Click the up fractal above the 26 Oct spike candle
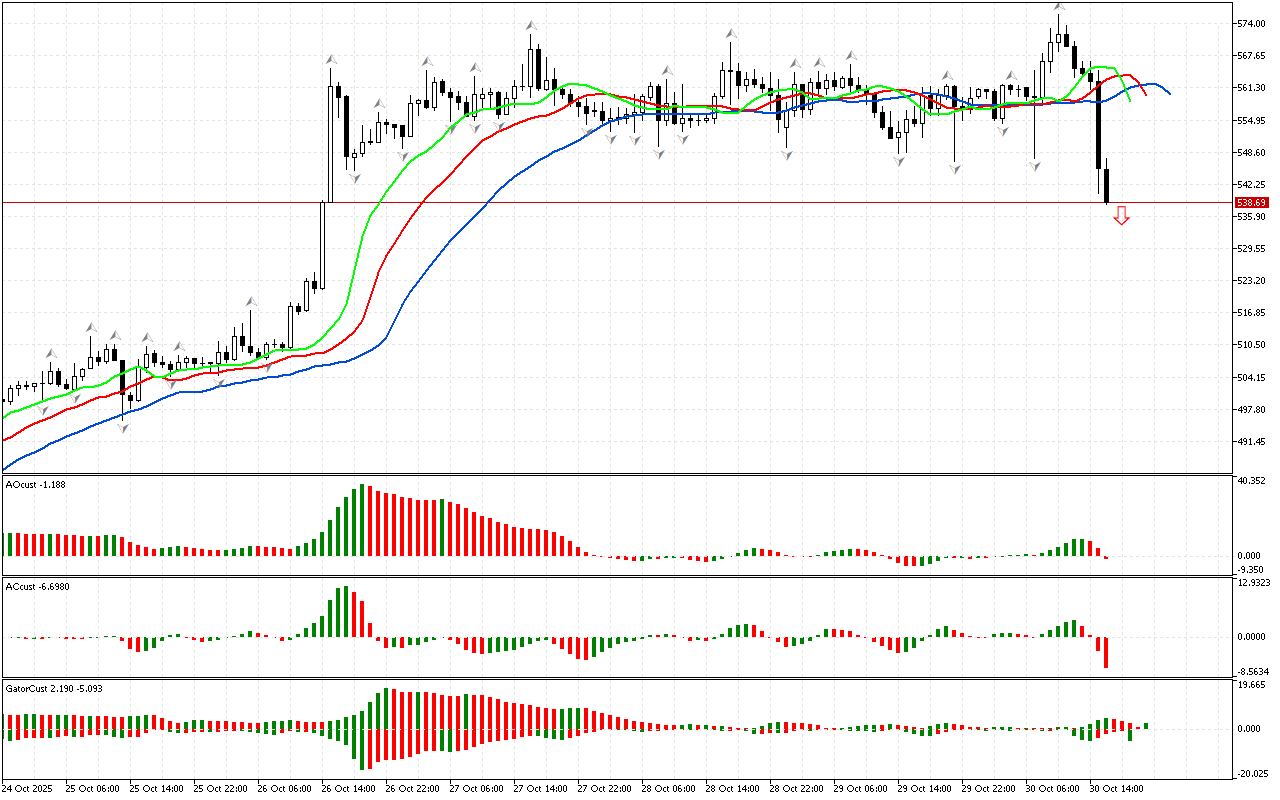This screenshot has width=1280, height=800. (x=330, y=60)
